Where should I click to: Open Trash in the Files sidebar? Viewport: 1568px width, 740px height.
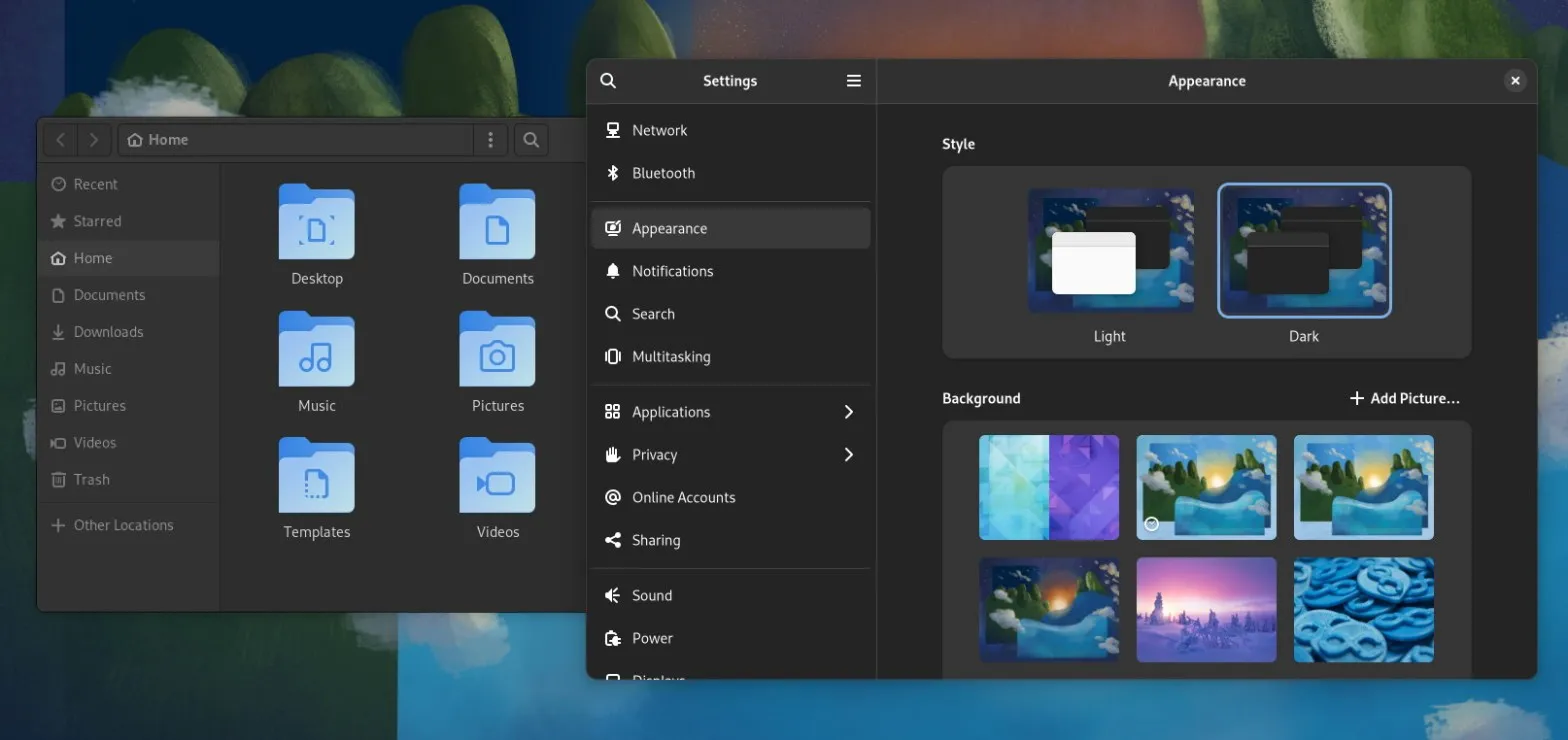91,480
